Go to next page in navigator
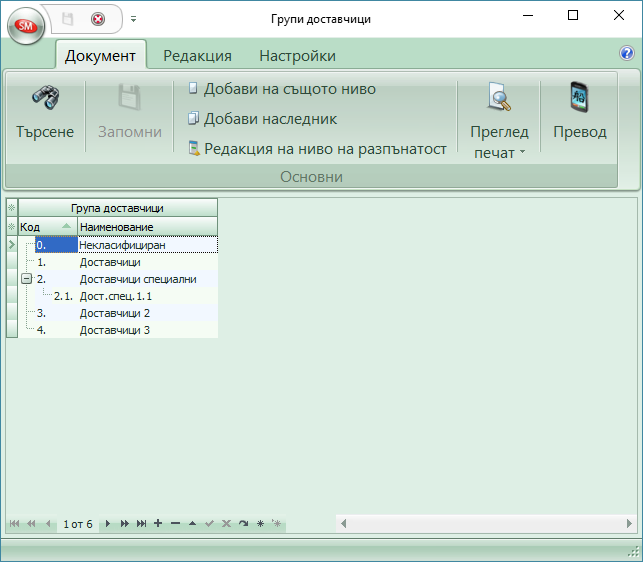 125,524
